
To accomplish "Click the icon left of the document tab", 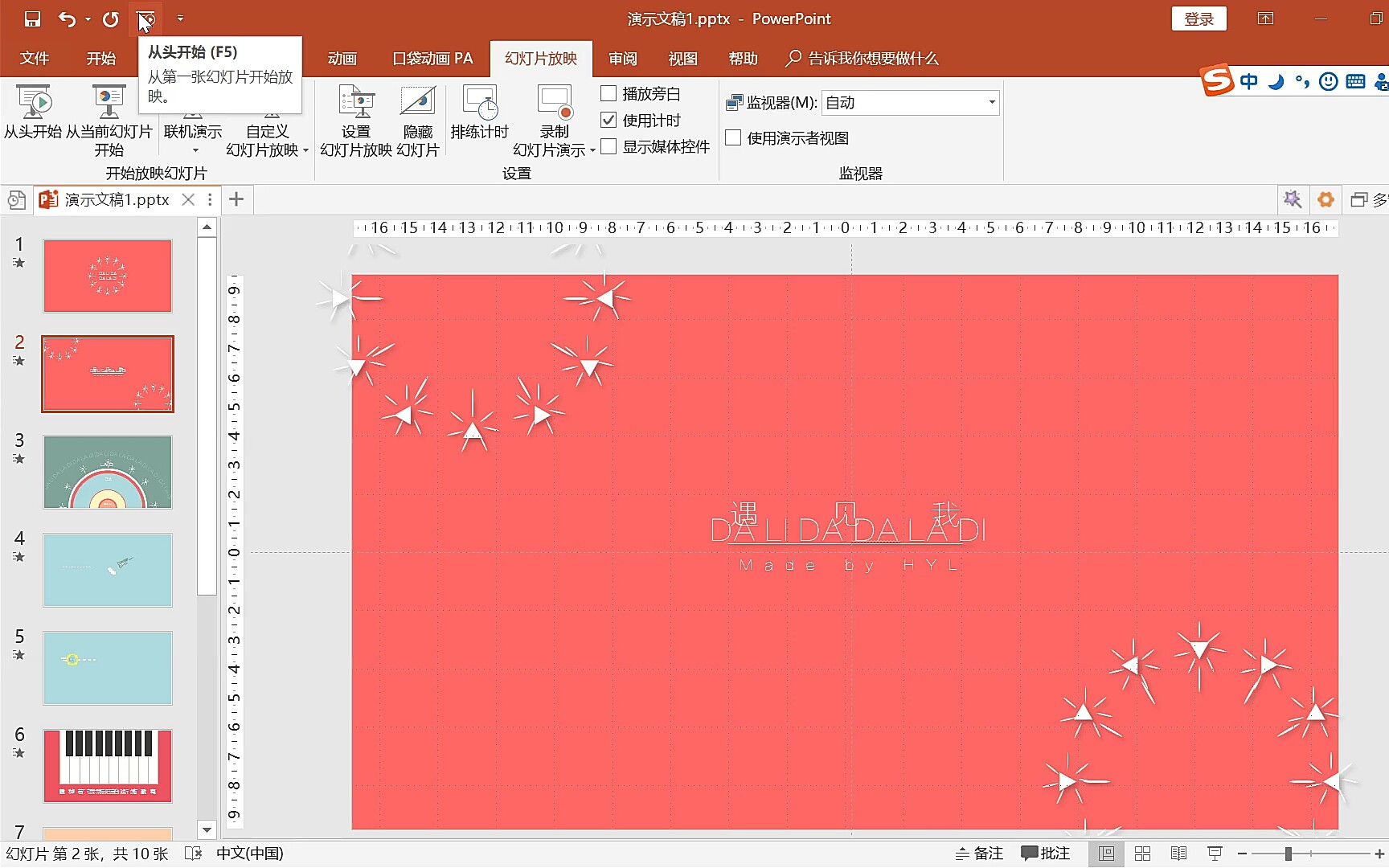I will click(16, 199).
